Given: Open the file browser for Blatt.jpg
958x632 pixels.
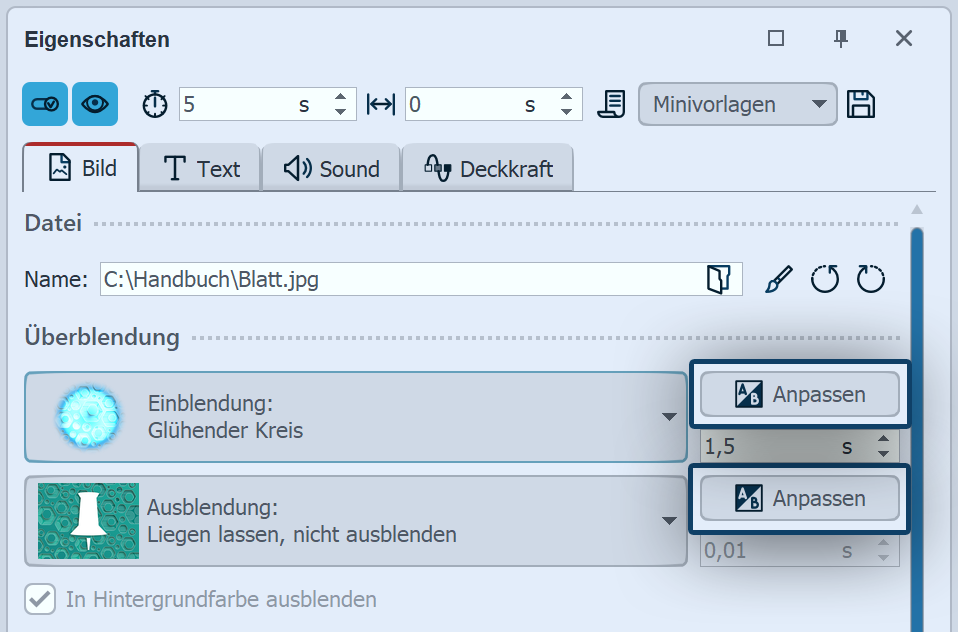Looking at the screenshot, I should coord(718,279).
